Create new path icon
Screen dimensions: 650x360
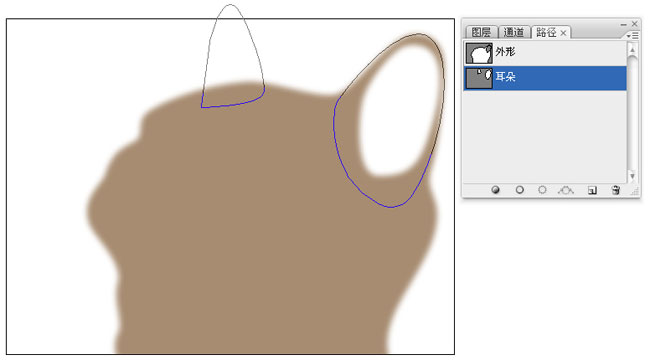coord(592,190)
